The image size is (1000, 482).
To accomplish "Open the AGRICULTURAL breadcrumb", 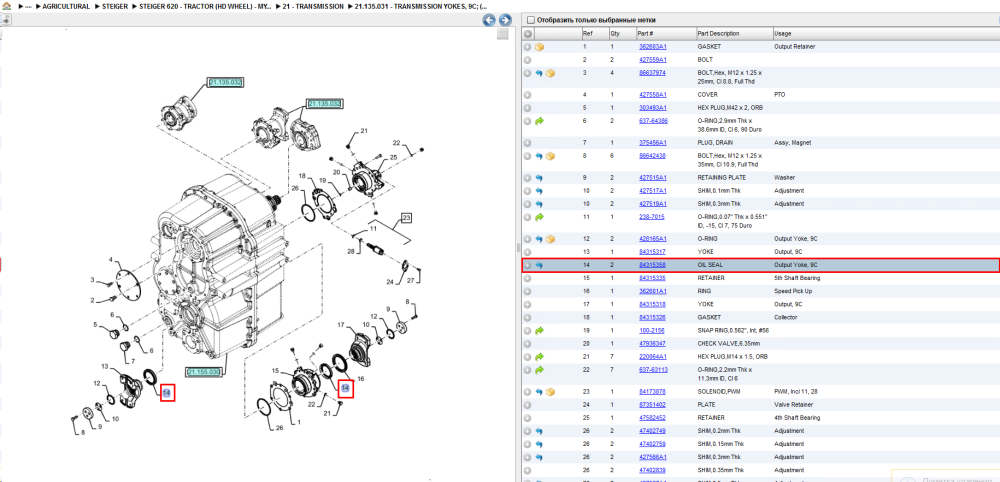I will [66, 6].
